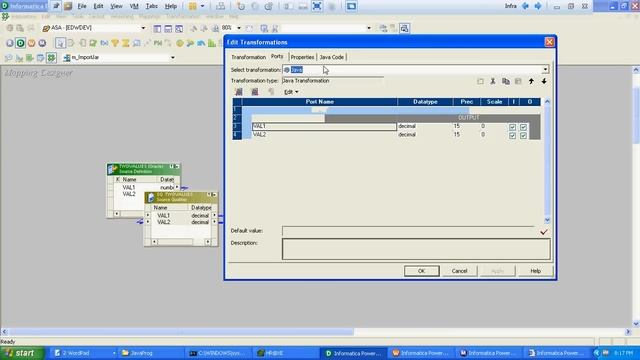Open the Repository Manager round R icon
The image size is (640, 360).
(10, 43)
